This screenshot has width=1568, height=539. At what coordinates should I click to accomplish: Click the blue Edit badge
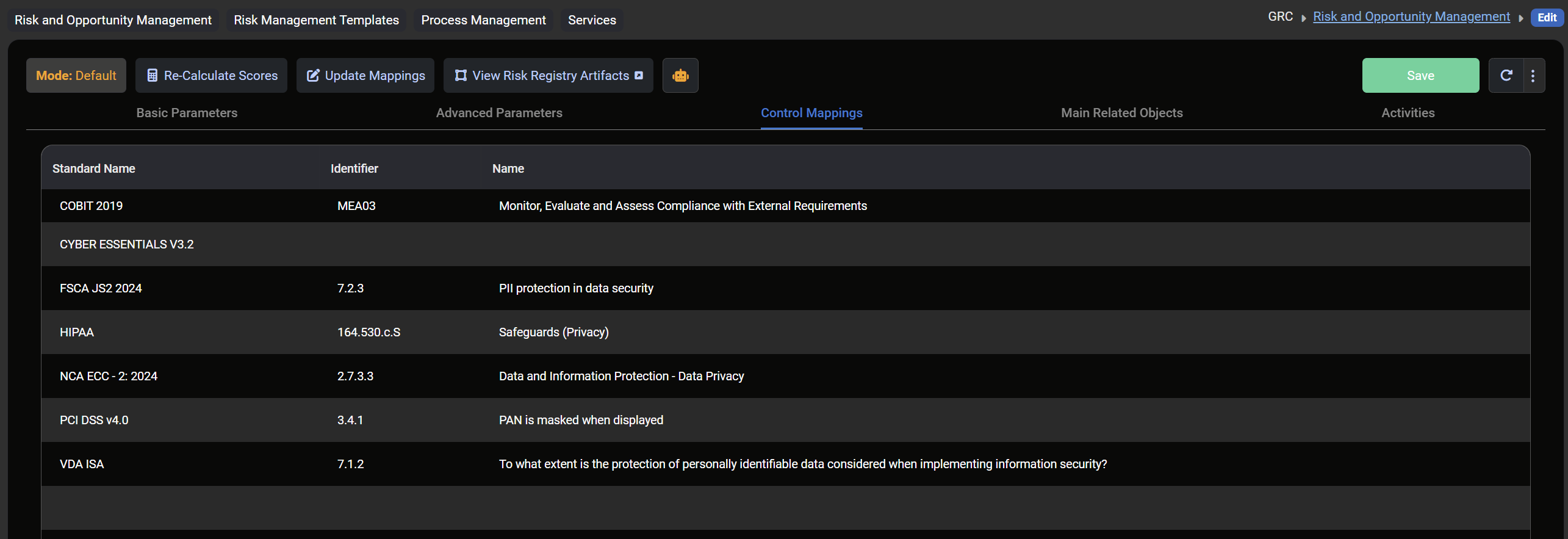point(1547,18)
